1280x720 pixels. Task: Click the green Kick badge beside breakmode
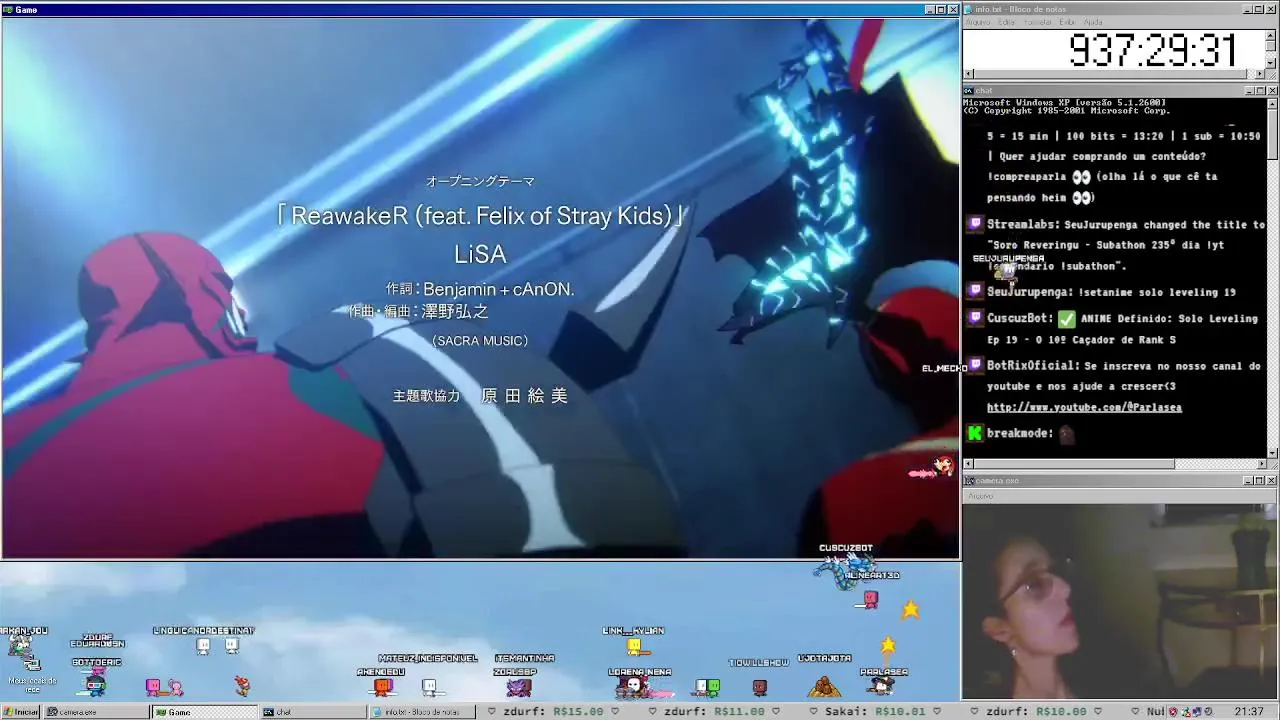click(x=976, y=433)
